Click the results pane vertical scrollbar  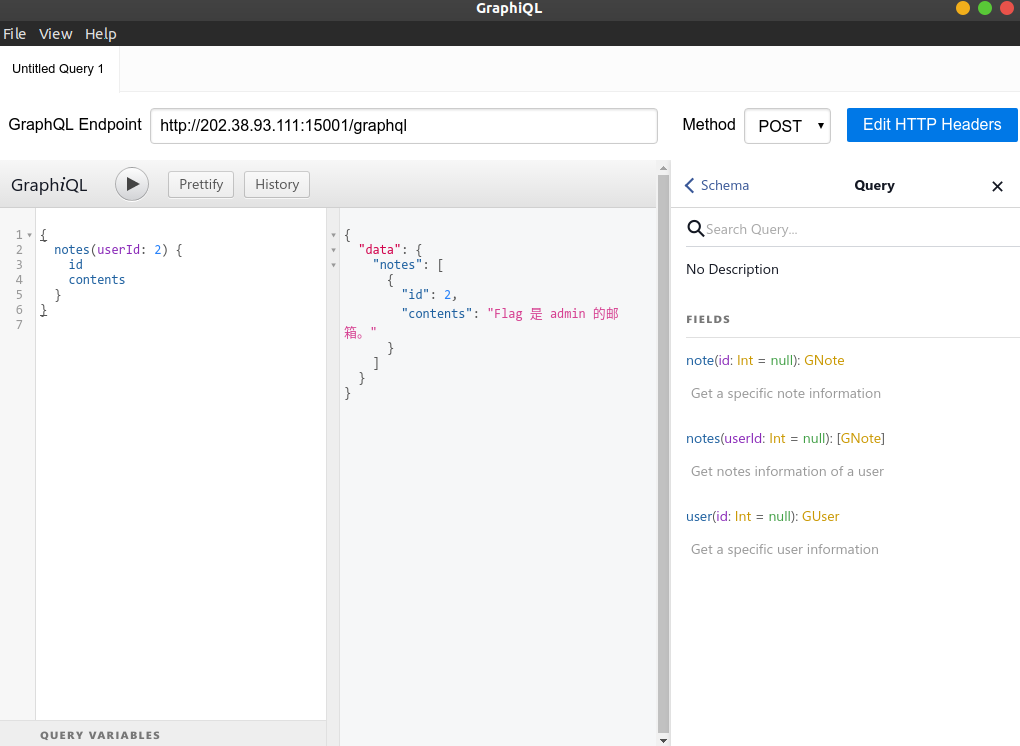click(x=662, y=450)
